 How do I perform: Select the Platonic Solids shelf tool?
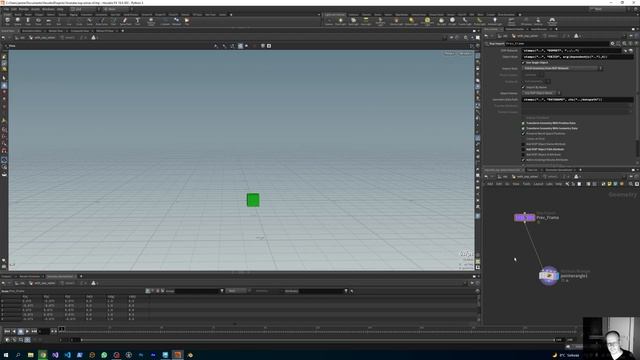[151, 21]
